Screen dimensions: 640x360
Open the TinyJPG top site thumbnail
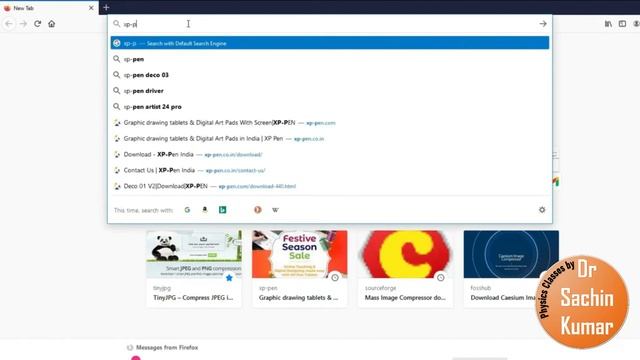click(194, 254)
